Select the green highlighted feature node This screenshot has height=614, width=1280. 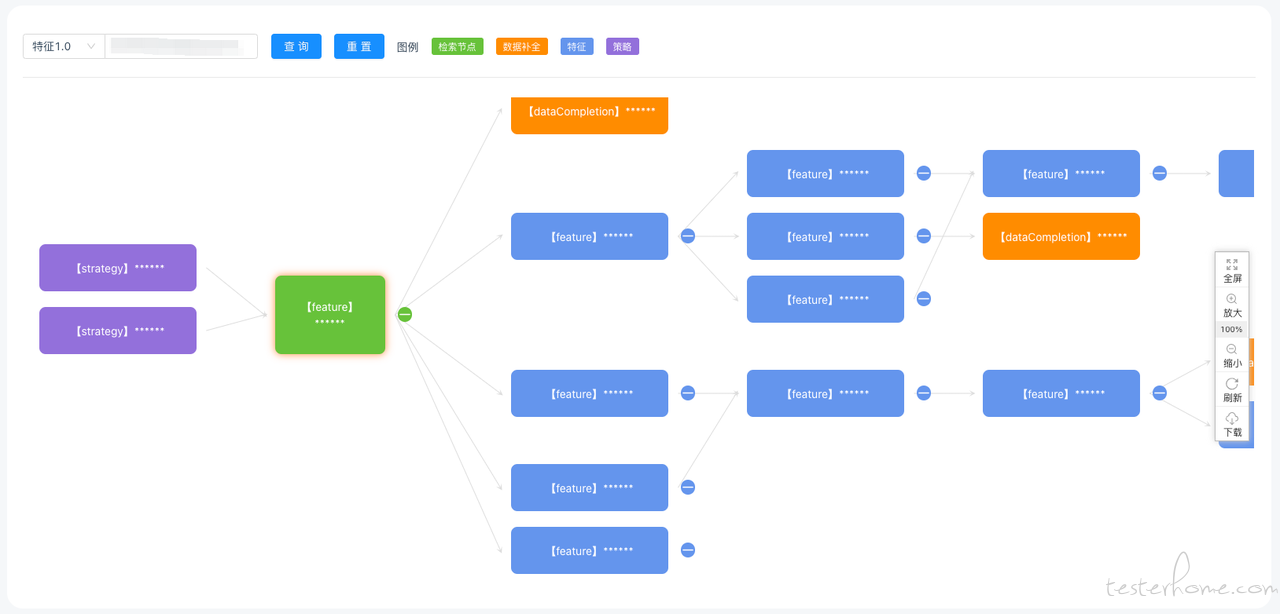[x=330, y=315]
